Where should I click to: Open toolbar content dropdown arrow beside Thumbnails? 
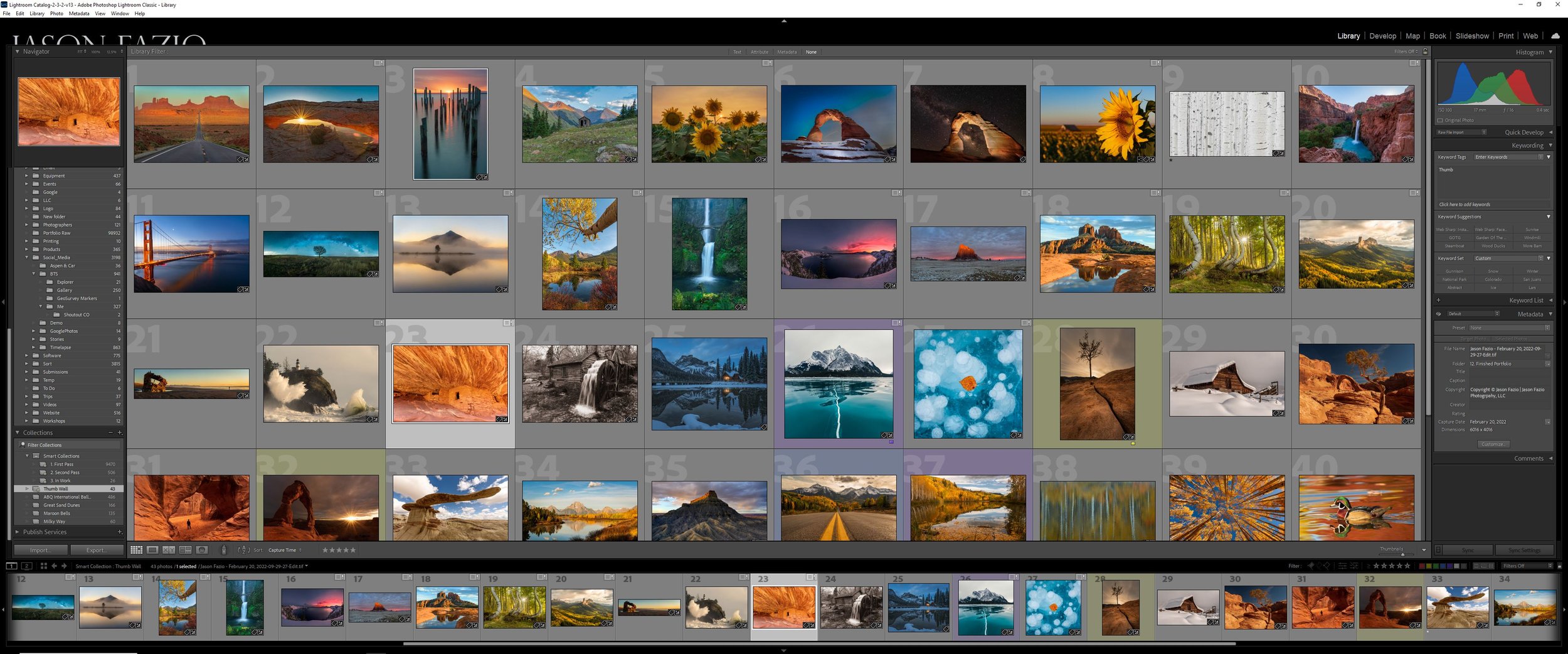click(x=1424, y=550)
